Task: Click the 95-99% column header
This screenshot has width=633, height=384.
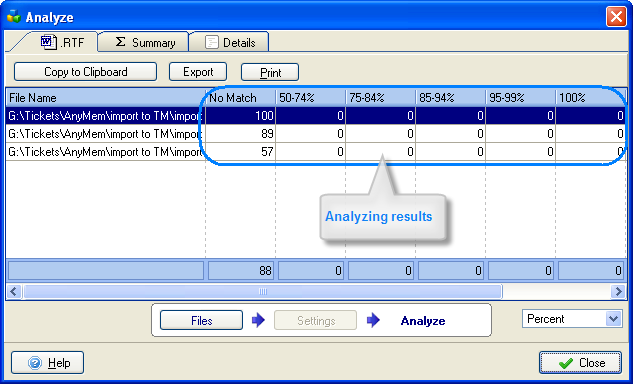Action: (520, 98)
